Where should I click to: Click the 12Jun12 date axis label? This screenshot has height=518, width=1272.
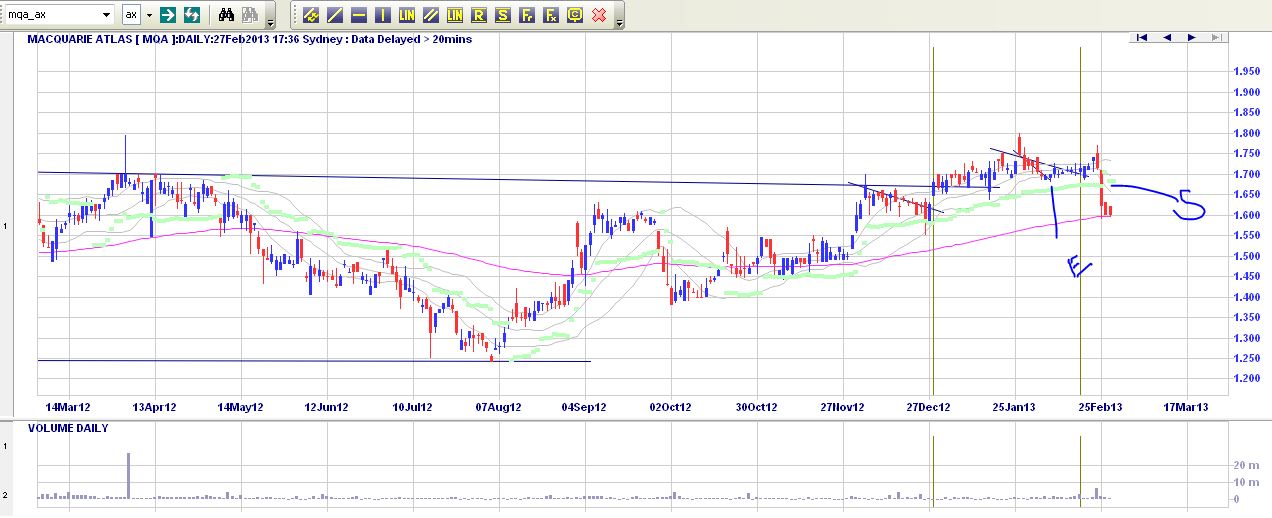326,408
